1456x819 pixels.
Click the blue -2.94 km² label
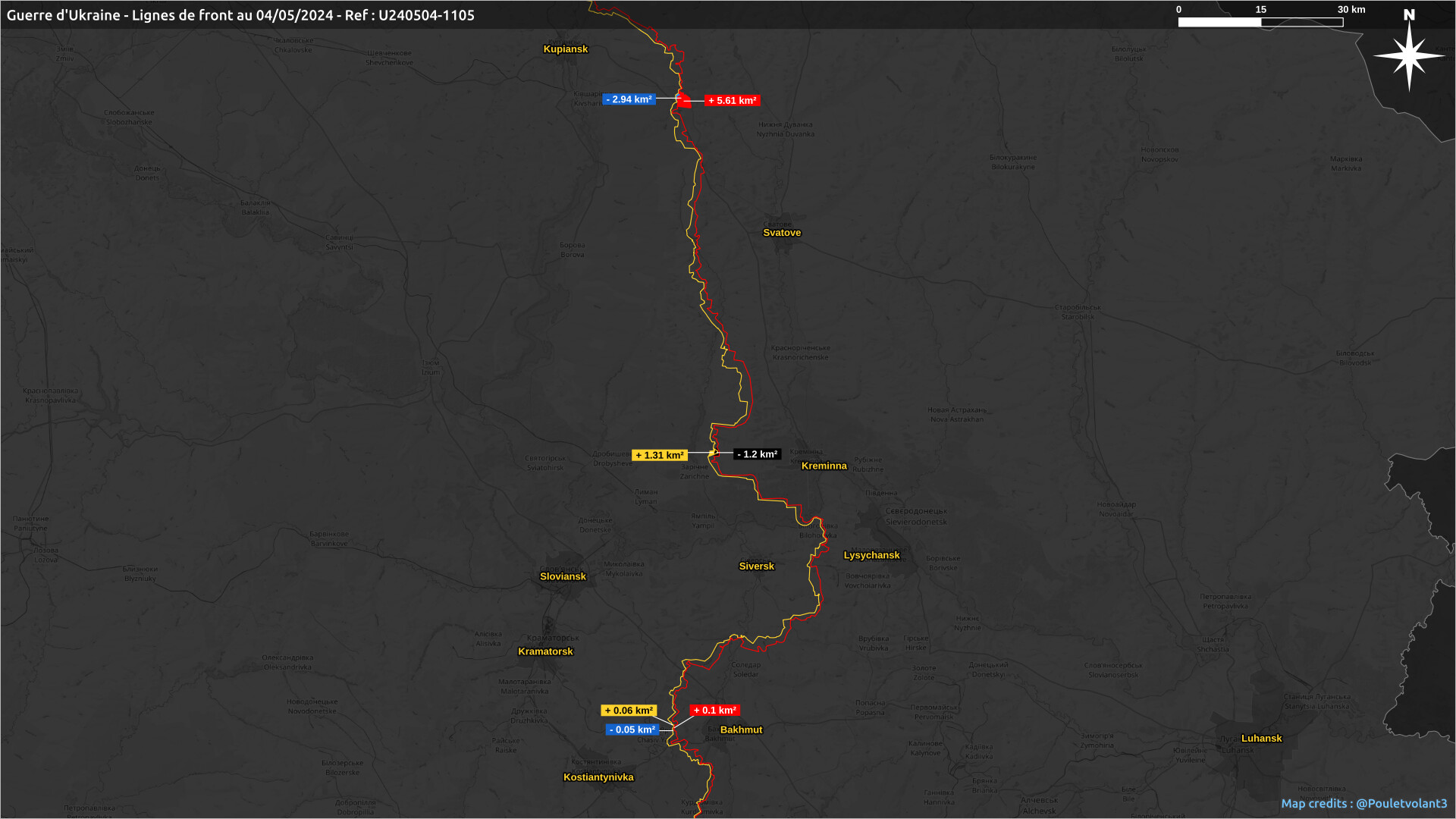point(629,99)
